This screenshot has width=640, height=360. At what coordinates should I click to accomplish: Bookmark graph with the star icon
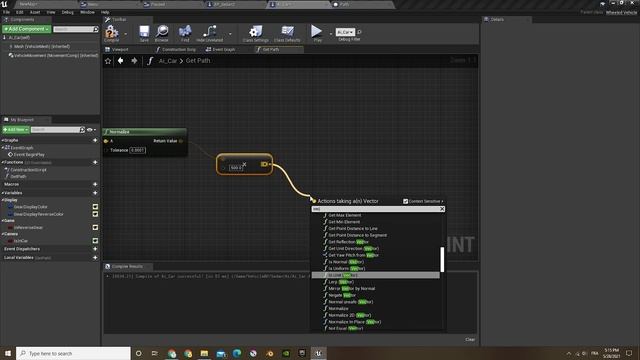click(108, 61)
